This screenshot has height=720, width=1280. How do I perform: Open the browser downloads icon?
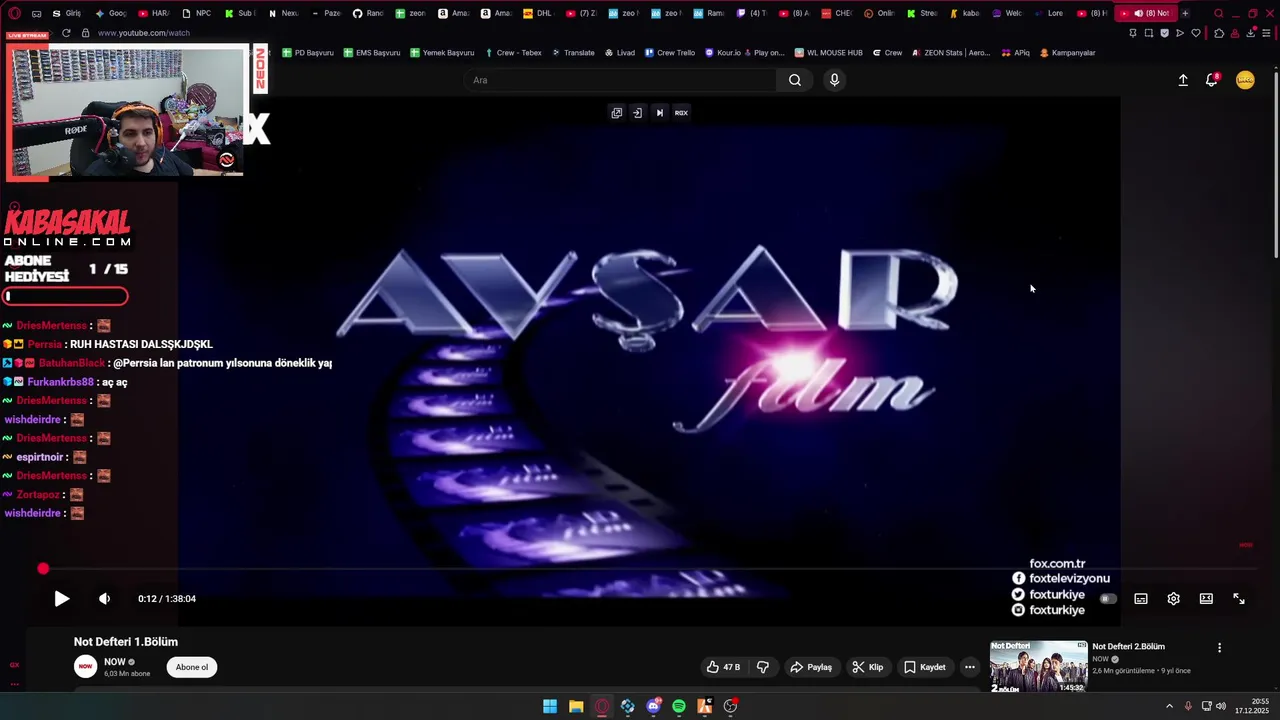[1250, 33]
